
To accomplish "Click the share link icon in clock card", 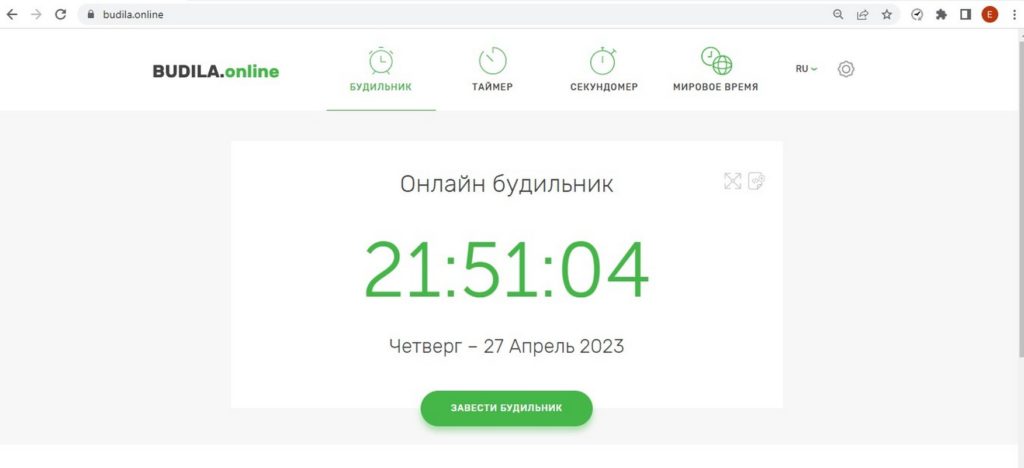I will click(756, 181).
